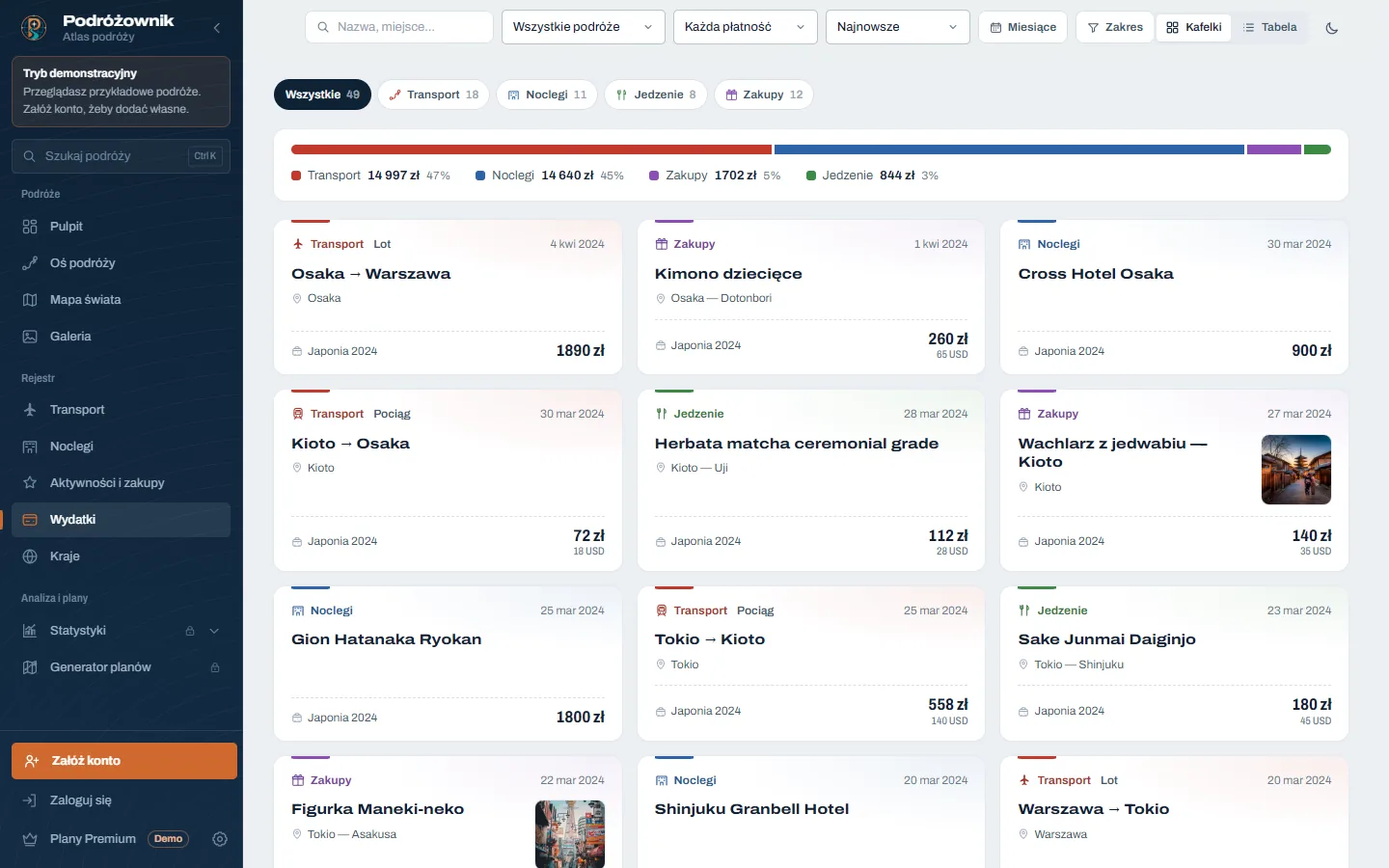The width and height of the screenshot is (1389, 868).
Task: Focus the Szukaj podróży search box
Action: click(121, 156)
